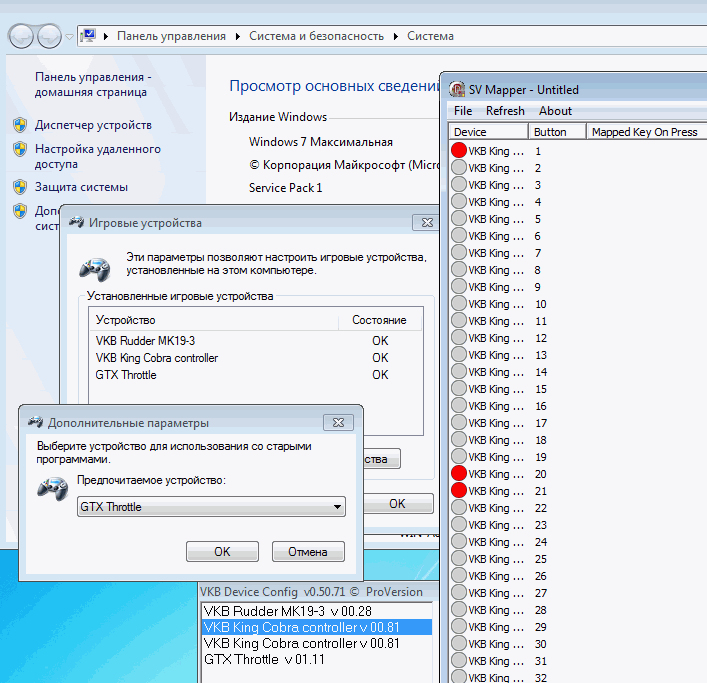Screen dimensions: 707x683
Task: Click red indicator for button 20 in SV Mapper
Action: (x=459, y=473)
